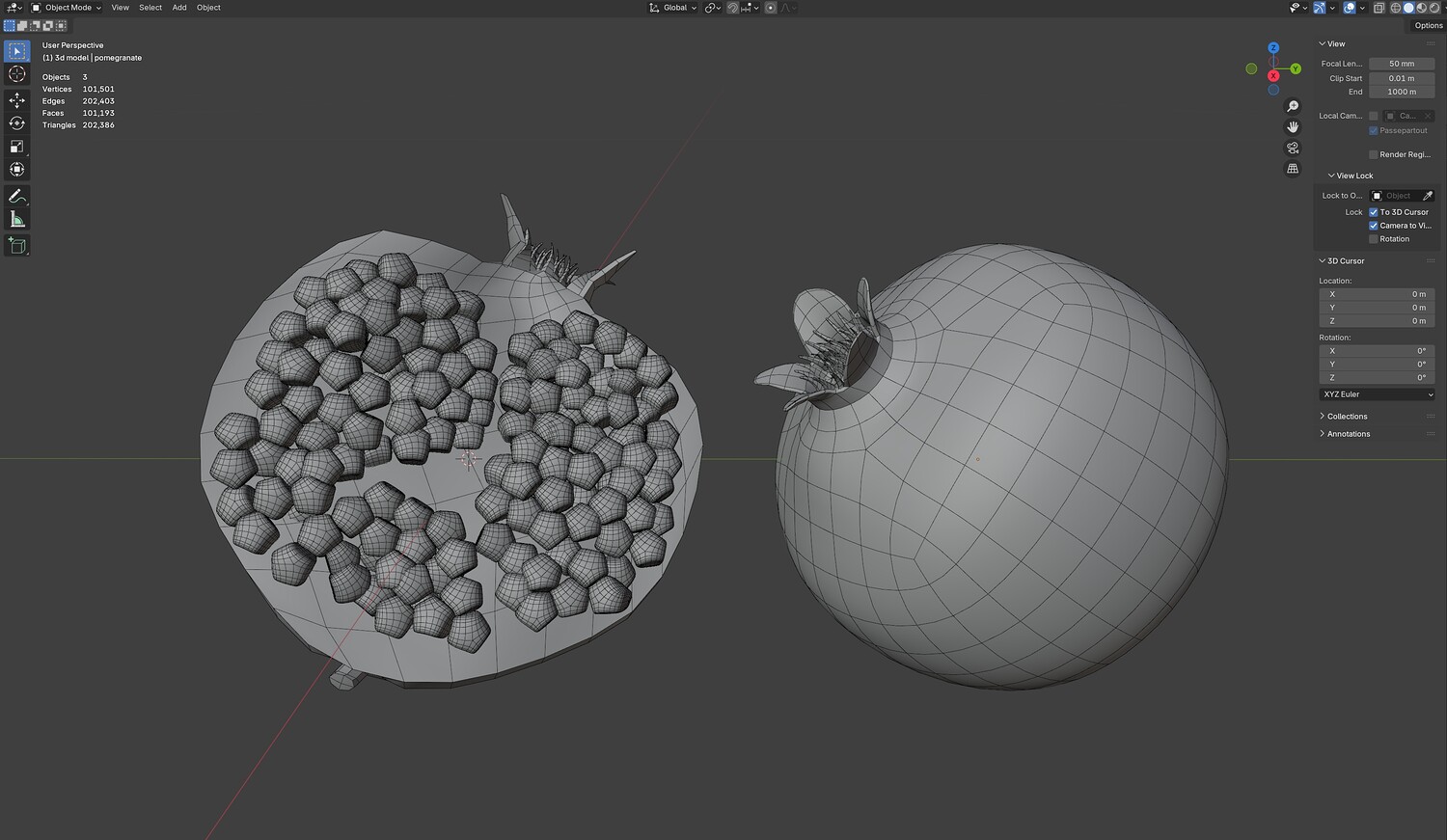This screenshot has width=1447, height=840.
Task: Activate the 3D Cursor tool
Action: (17, 74)
